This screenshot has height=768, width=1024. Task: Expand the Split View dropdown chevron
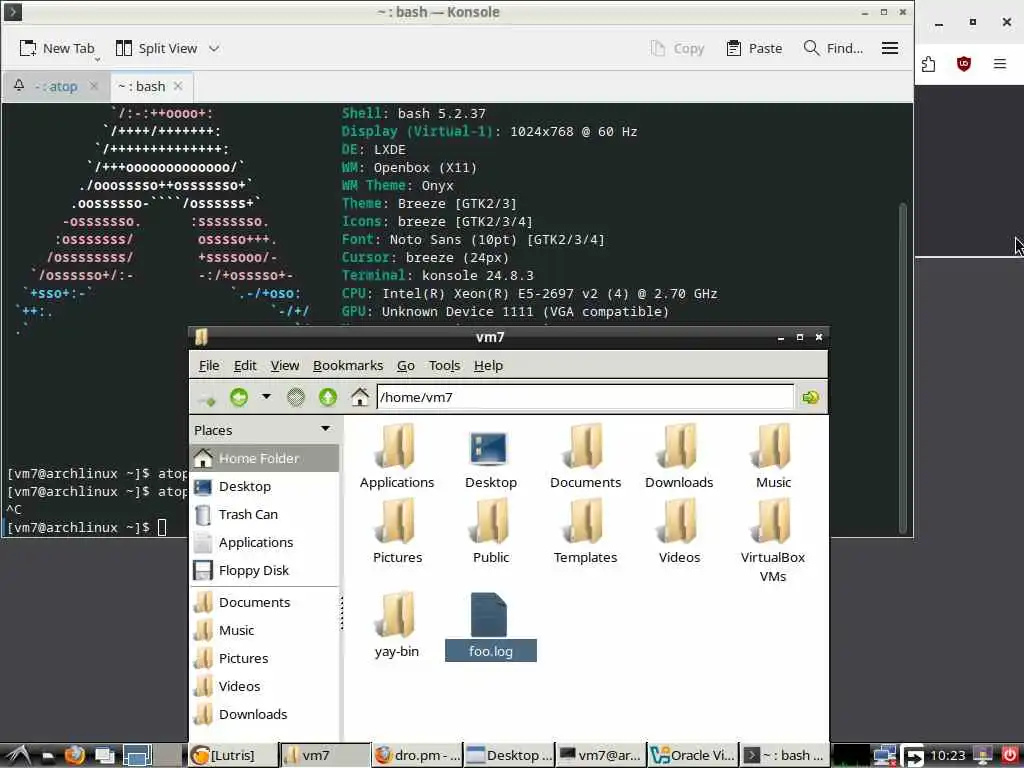coord(214,48)
